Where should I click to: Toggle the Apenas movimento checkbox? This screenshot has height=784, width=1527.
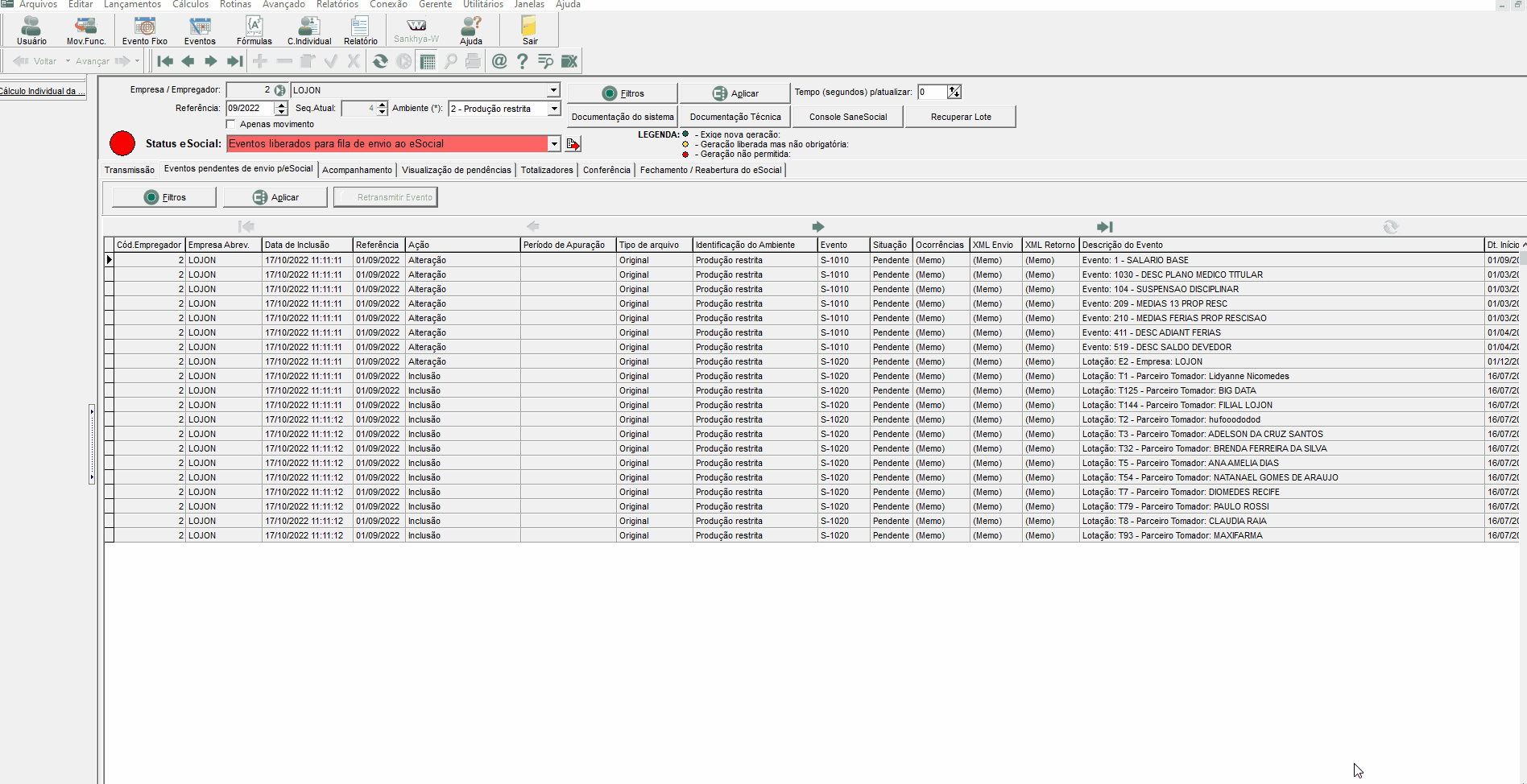click(x=231, y=124)
